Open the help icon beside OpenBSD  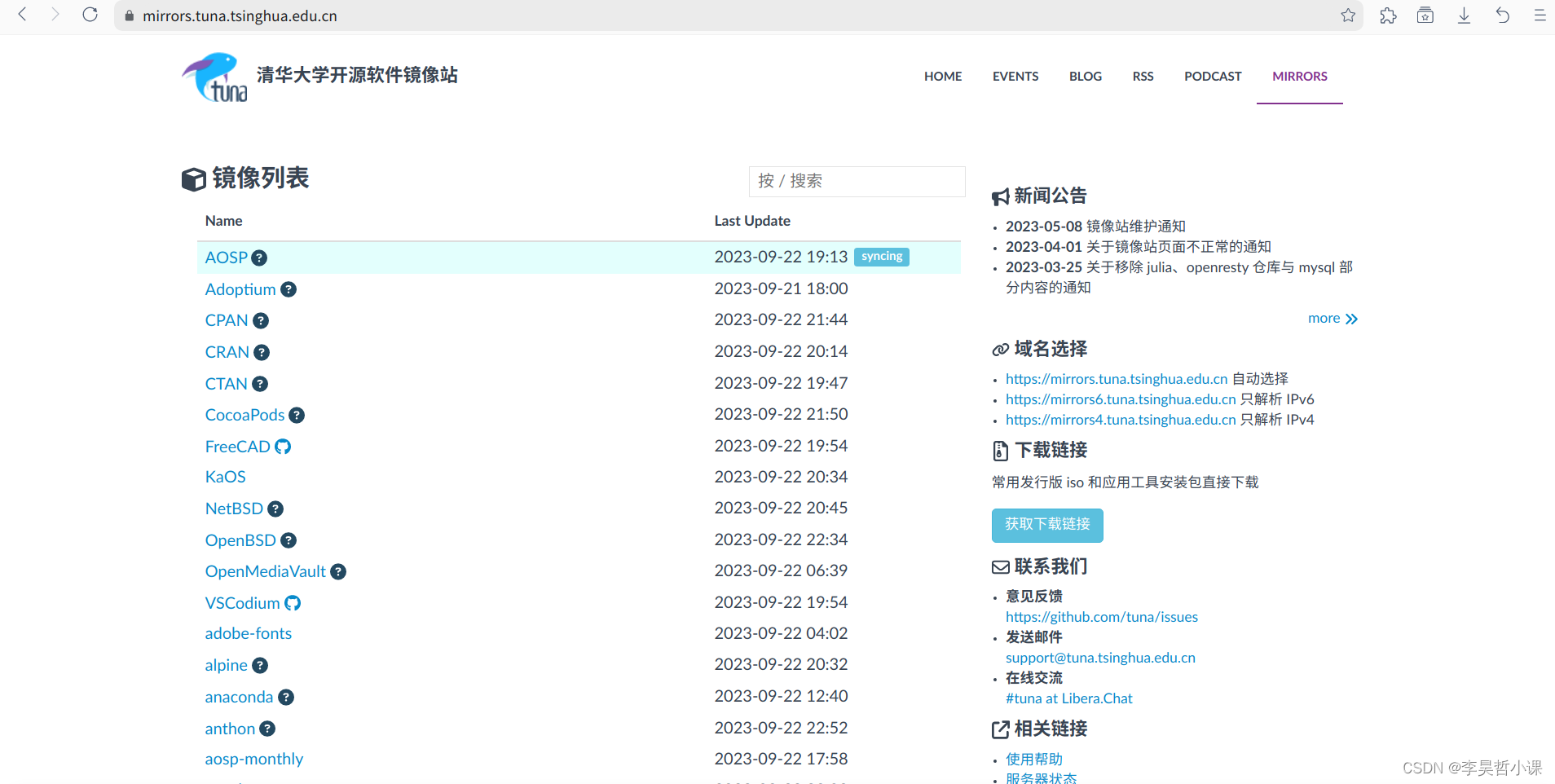click(289, 540)
